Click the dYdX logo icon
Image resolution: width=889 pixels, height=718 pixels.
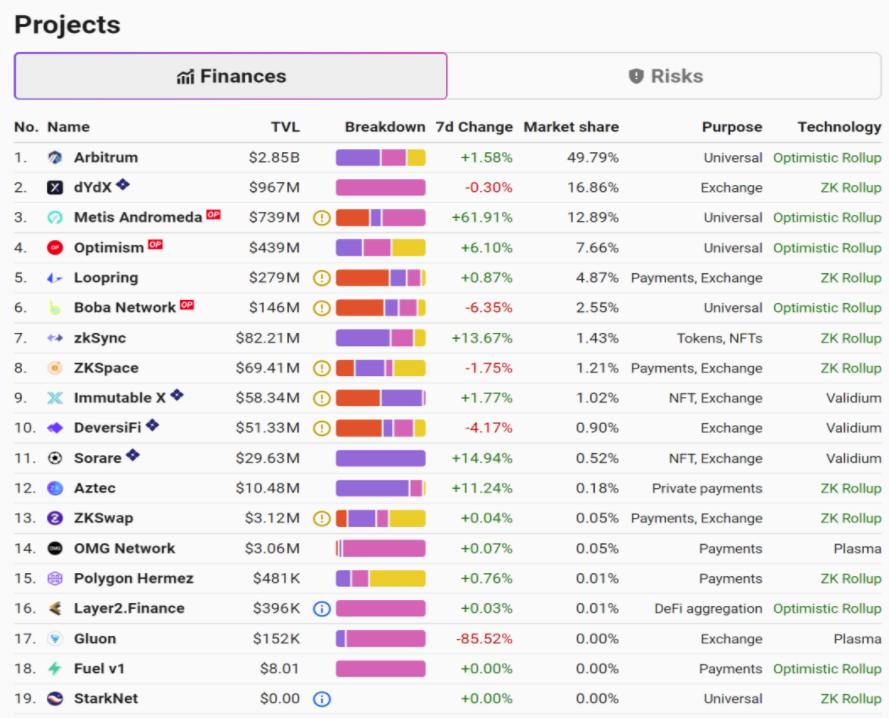[55, 188]
